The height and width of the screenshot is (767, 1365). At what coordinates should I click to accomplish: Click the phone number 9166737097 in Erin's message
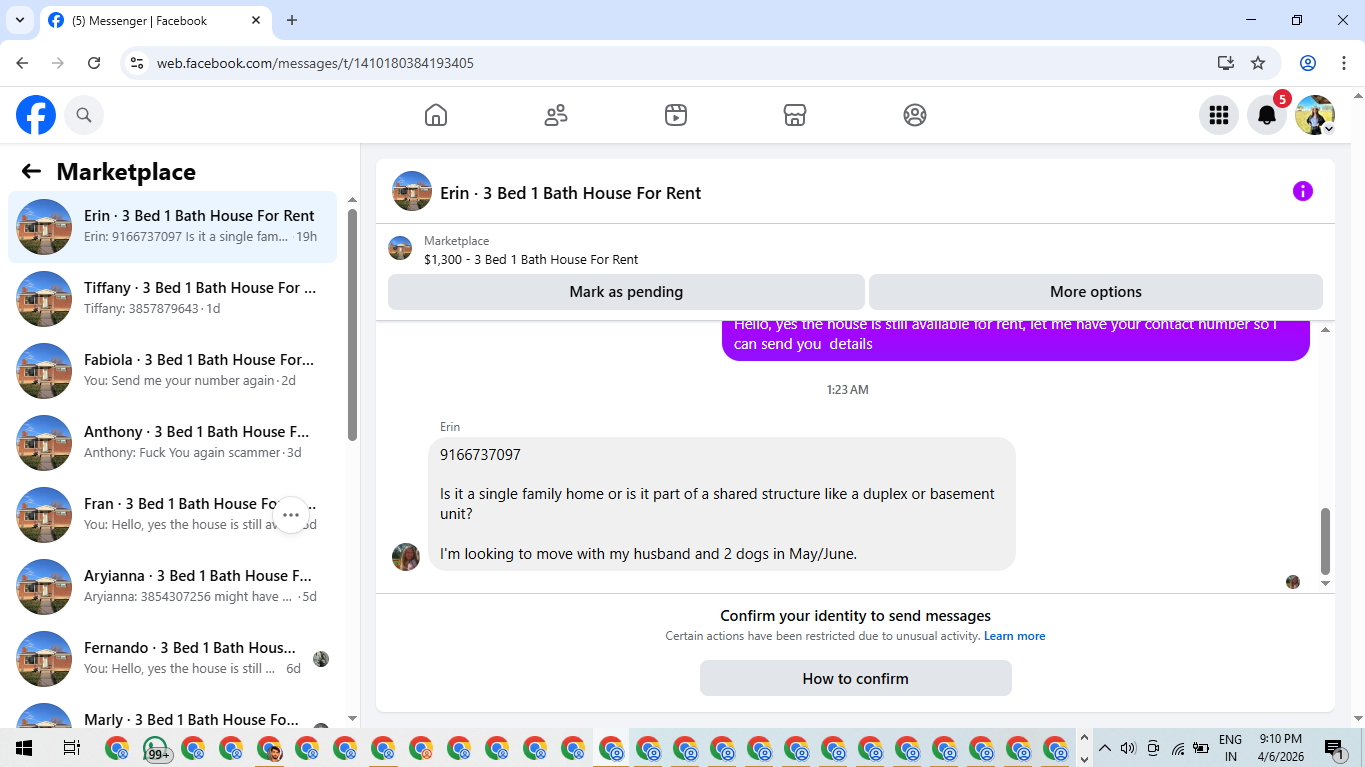480,455
